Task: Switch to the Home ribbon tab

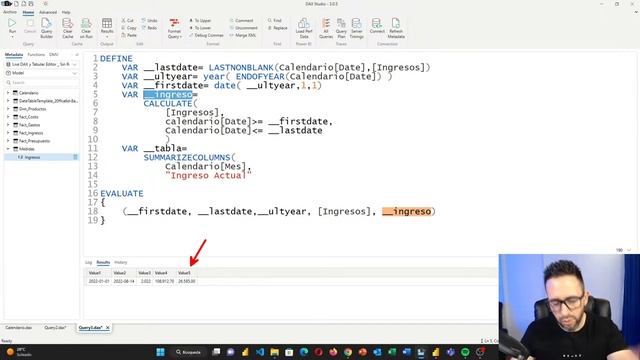Action: click(x=28, y=12)
